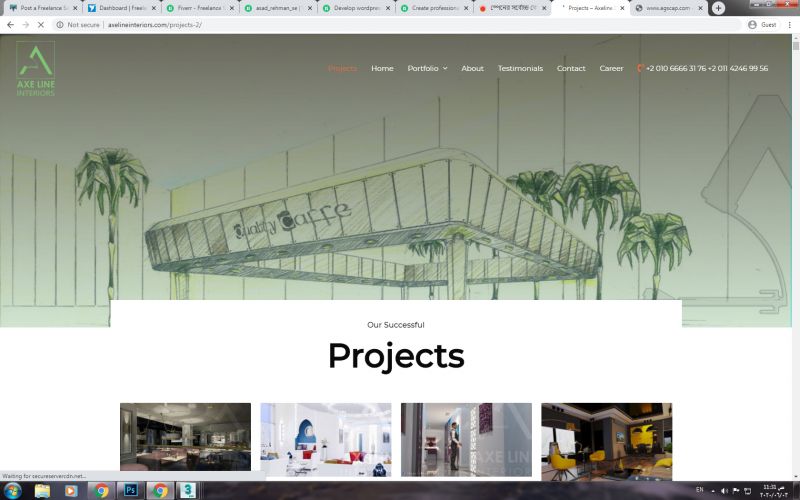This screenshot has width=800, height=500.
Task: Open the Windows Start menu
Action: pos(12,491)
